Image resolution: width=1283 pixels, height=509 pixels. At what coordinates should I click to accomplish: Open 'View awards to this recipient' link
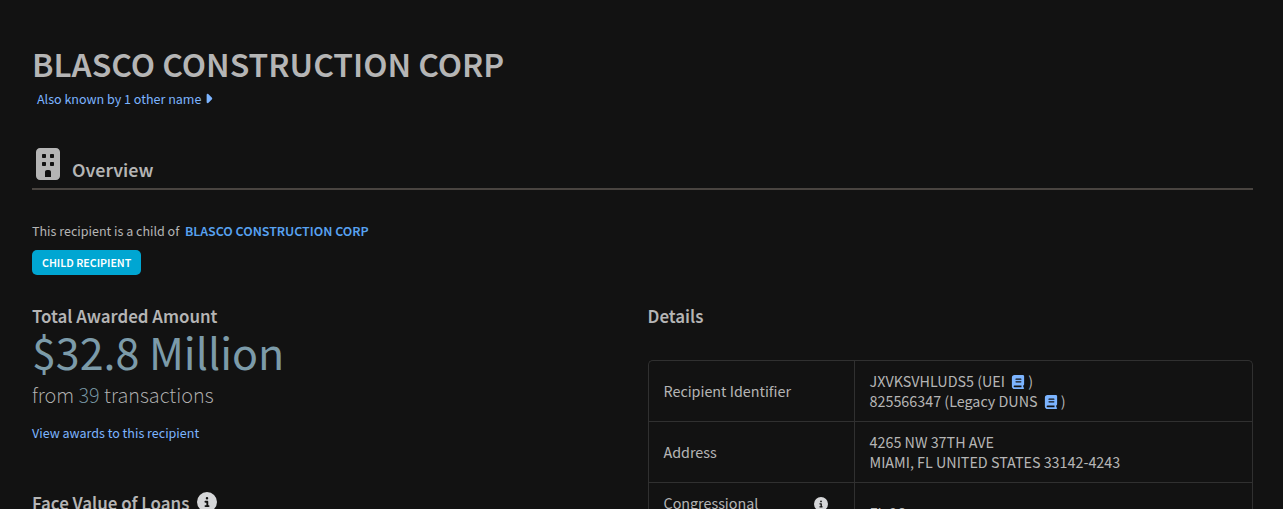coord(115,433)
